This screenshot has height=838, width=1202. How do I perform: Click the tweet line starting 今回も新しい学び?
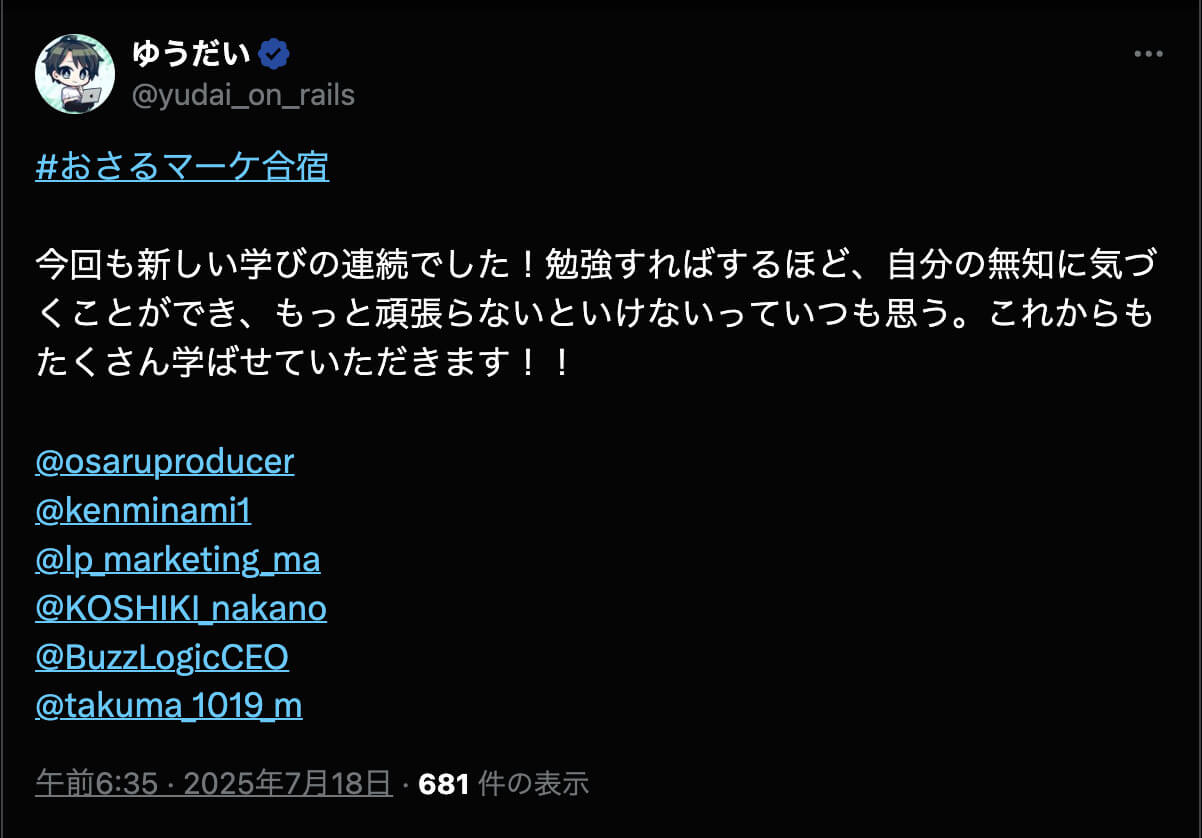594,265
